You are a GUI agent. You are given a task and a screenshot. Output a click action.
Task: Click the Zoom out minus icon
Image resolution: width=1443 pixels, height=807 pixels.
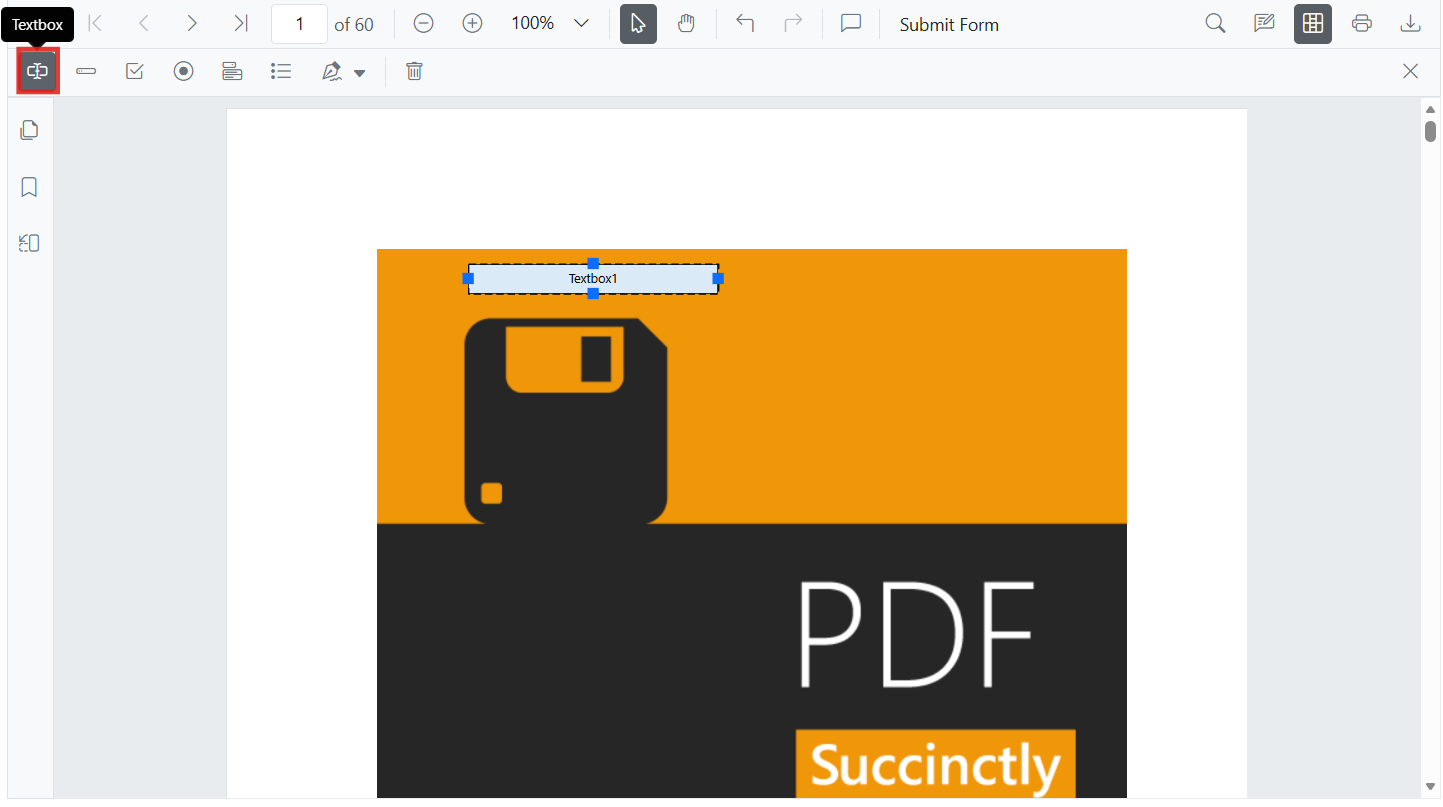point(424,24)
